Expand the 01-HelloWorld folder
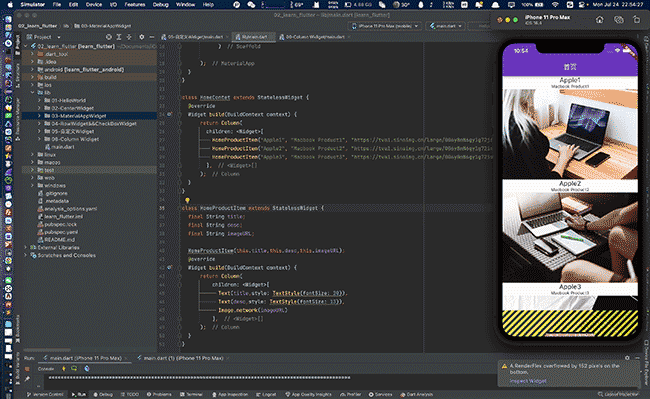Screen dimensions: 650x399 pos(39,100)
